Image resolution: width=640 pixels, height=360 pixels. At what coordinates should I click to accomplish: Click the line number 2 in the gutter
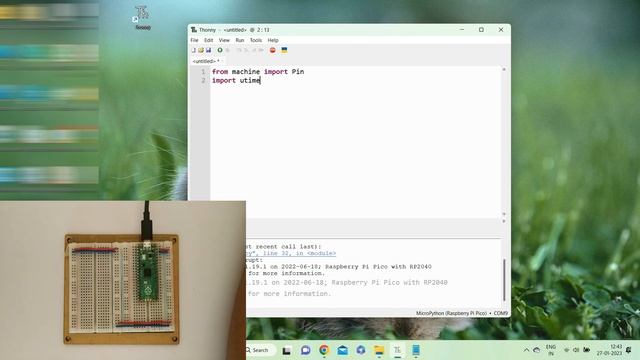point(203,80)
